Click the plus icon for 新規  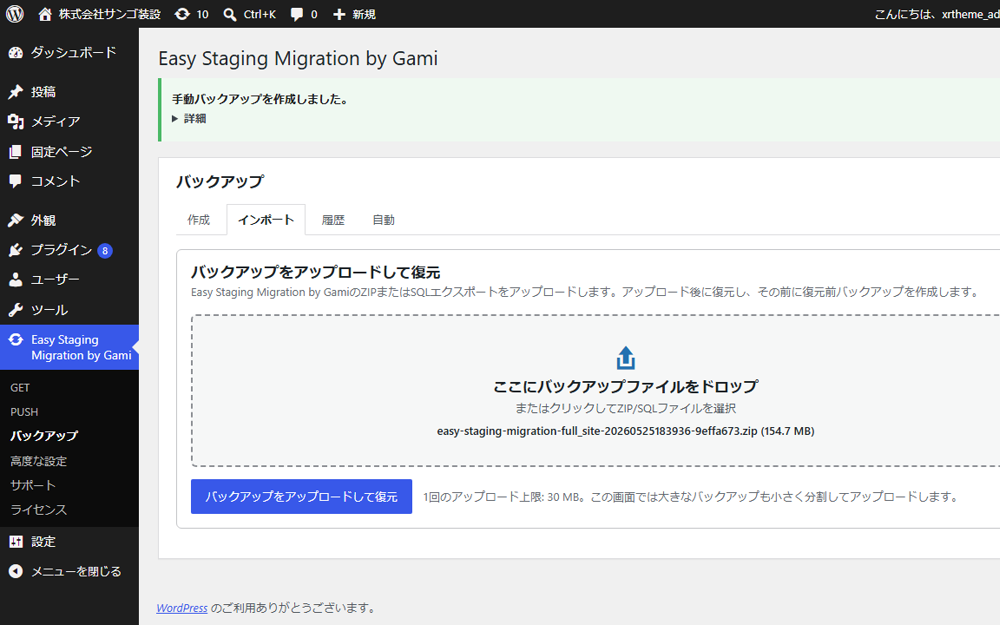tap(339, 15)
